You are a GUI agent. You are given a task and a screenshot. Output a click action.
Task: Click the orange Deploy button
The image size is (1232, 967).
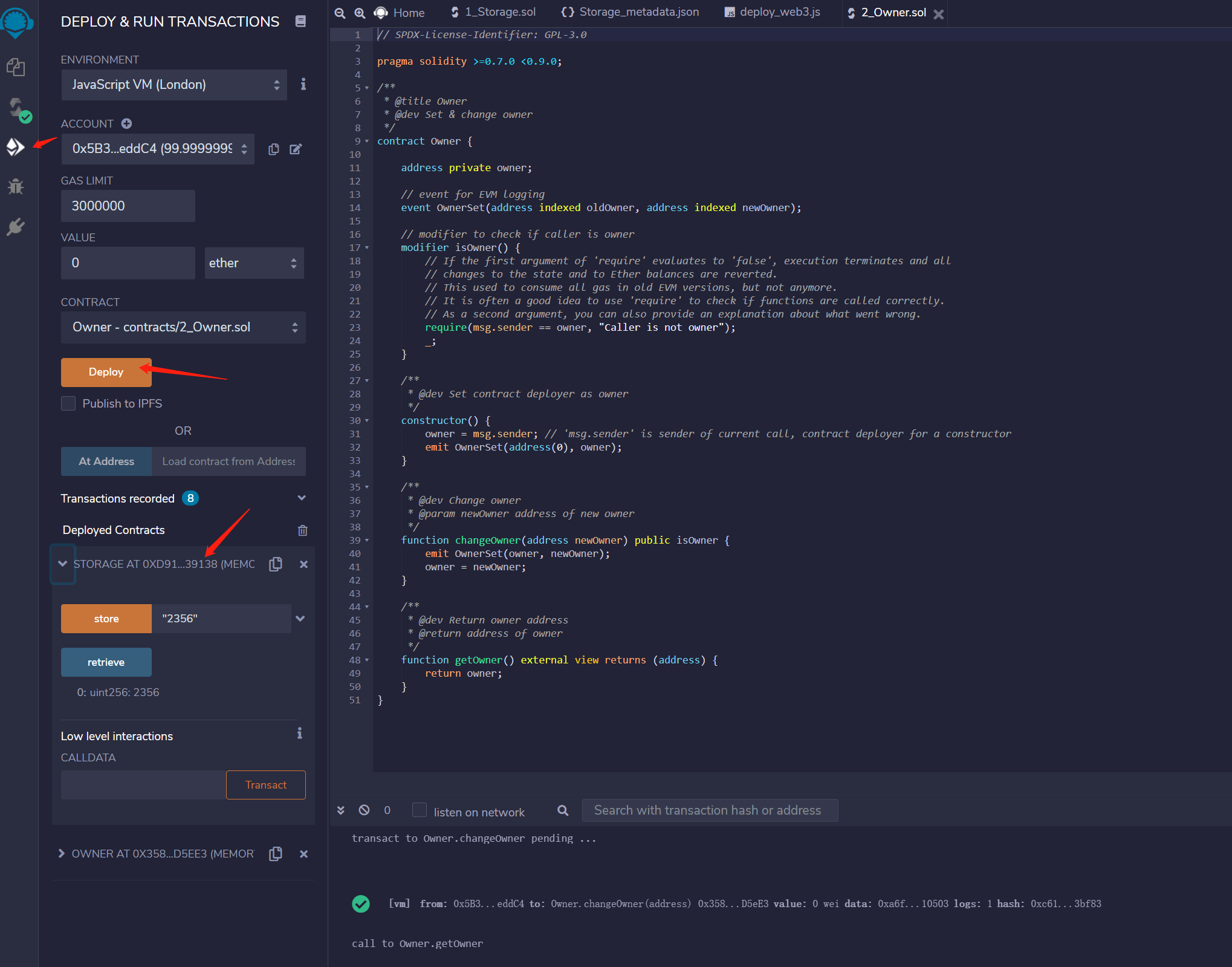[x=106, y=372]
